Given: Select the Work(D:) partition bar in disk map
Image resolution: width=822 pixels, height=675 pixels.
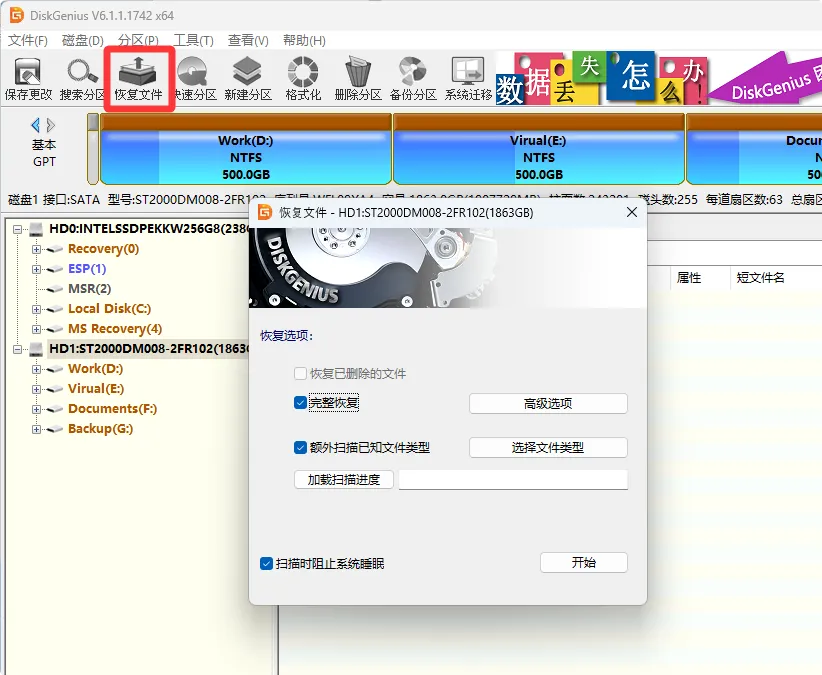Looking at the screenshot, I should click(246, 150).
